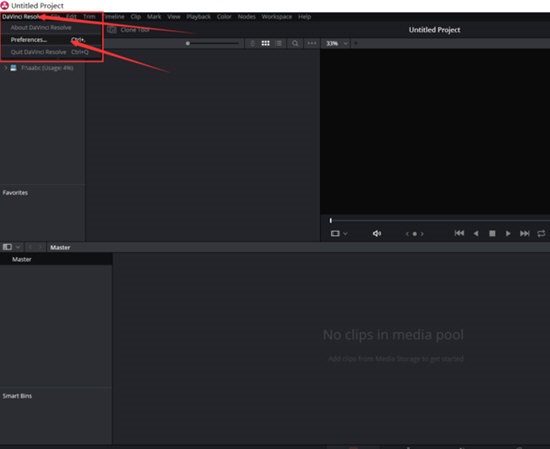
Task: Toggle loop playback in the viewer
Action: (x=541, y=233)
